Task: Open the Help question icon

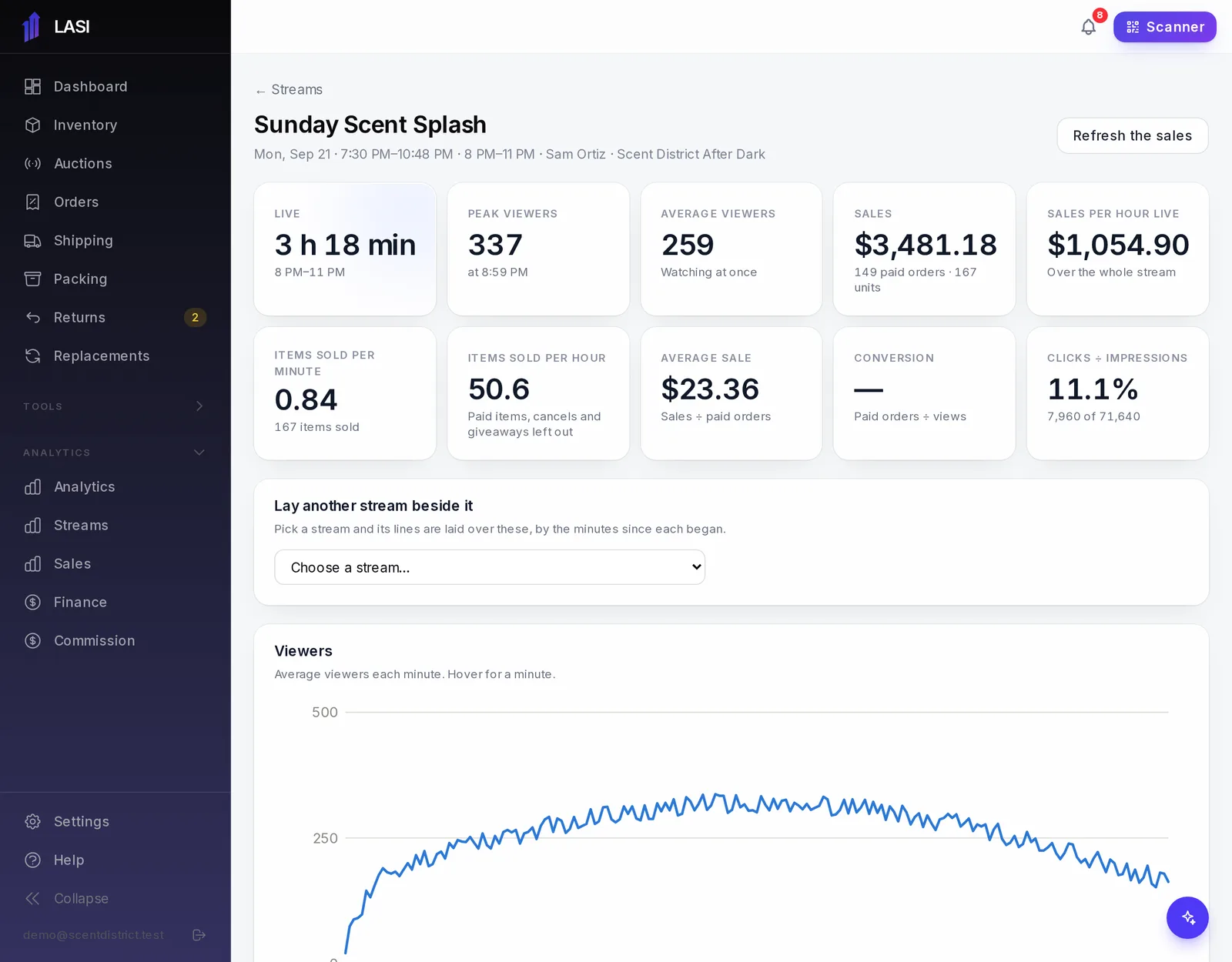Action: (x=32, y=860)
